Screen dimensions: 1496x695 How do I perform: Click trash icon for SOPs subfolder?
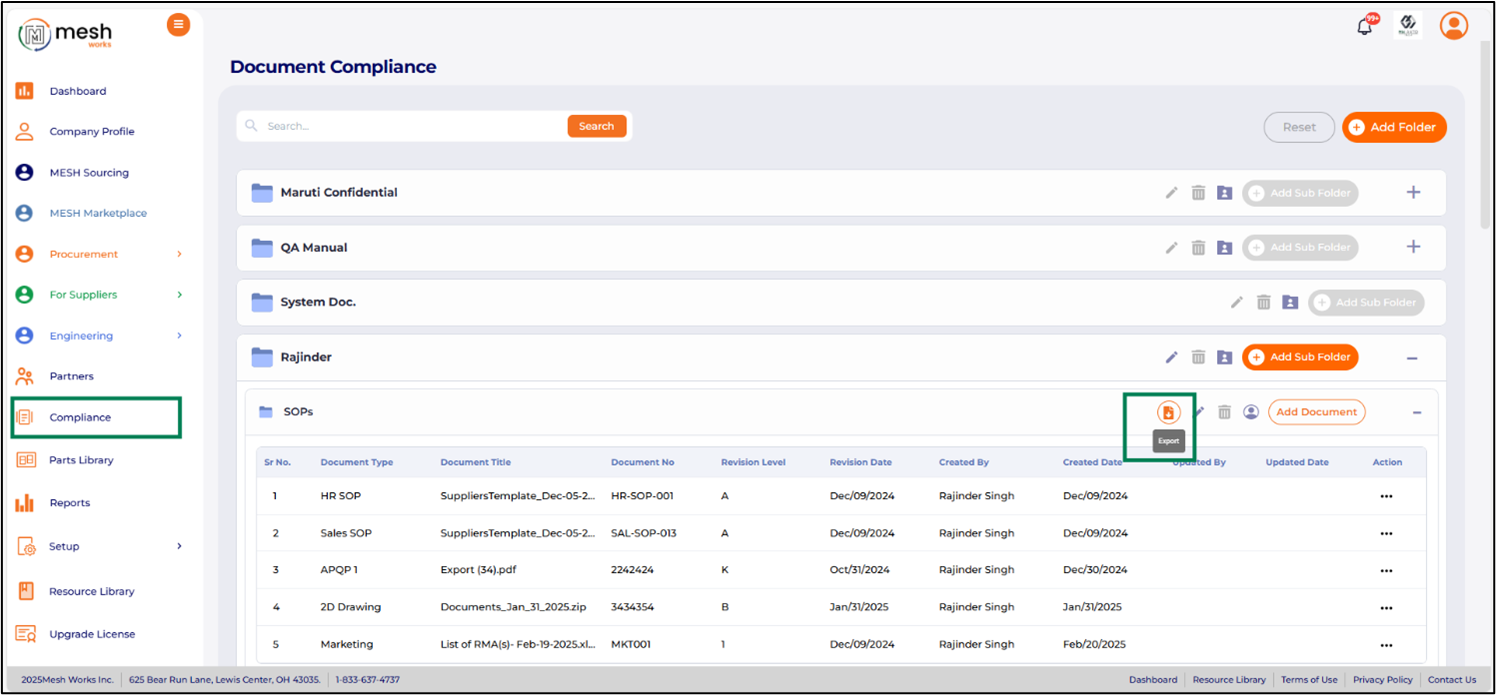pos(1224,412)
